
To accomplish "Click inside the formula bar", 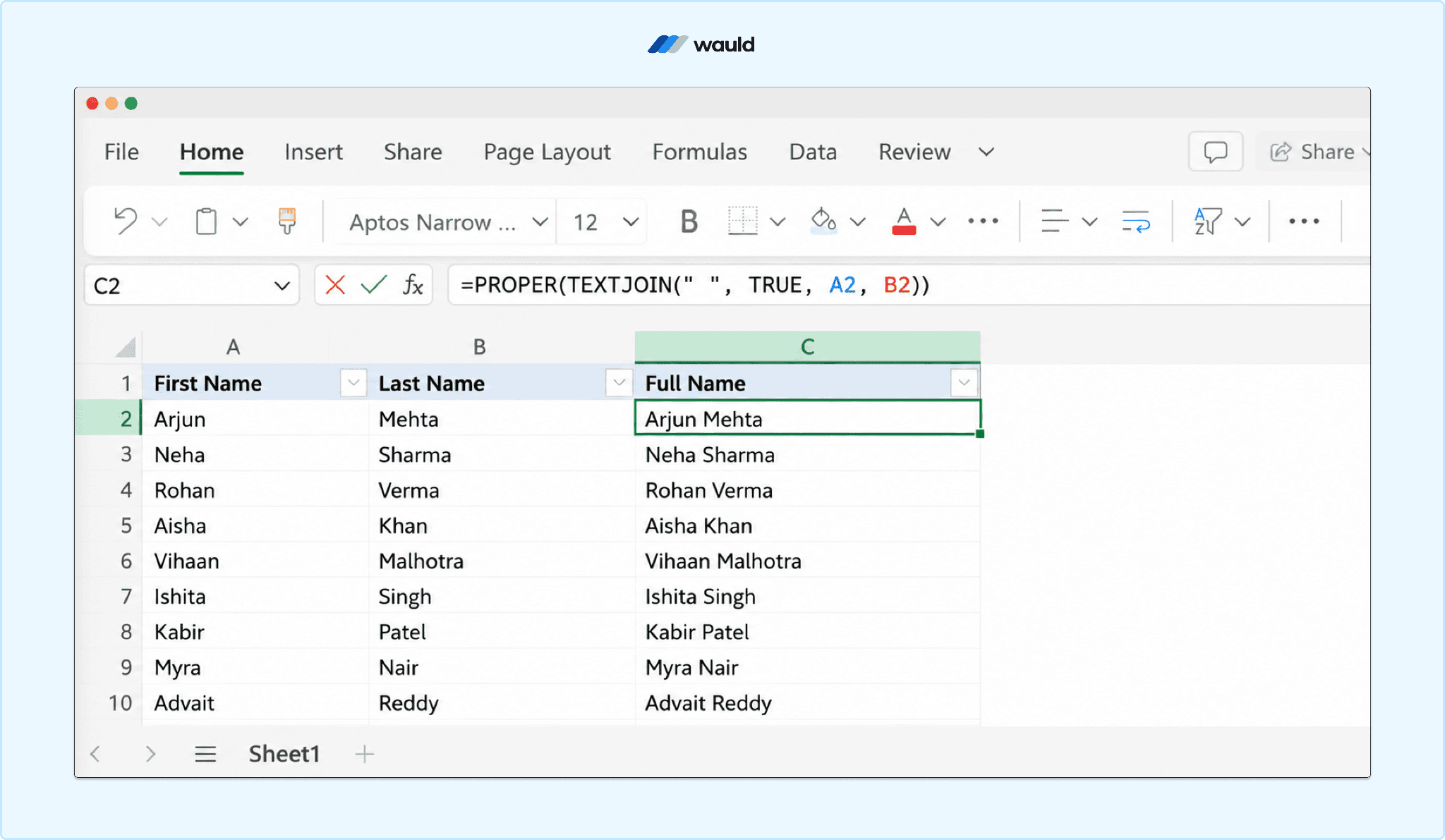I will 909,285.
